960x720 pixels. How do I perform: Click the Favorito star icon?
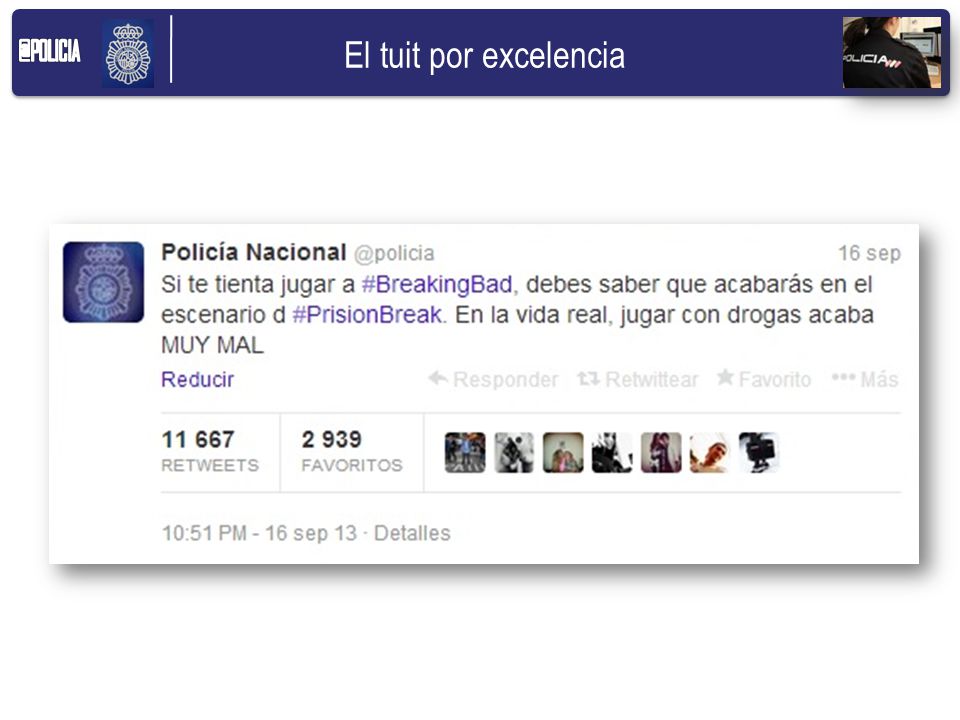pos(726,377)
